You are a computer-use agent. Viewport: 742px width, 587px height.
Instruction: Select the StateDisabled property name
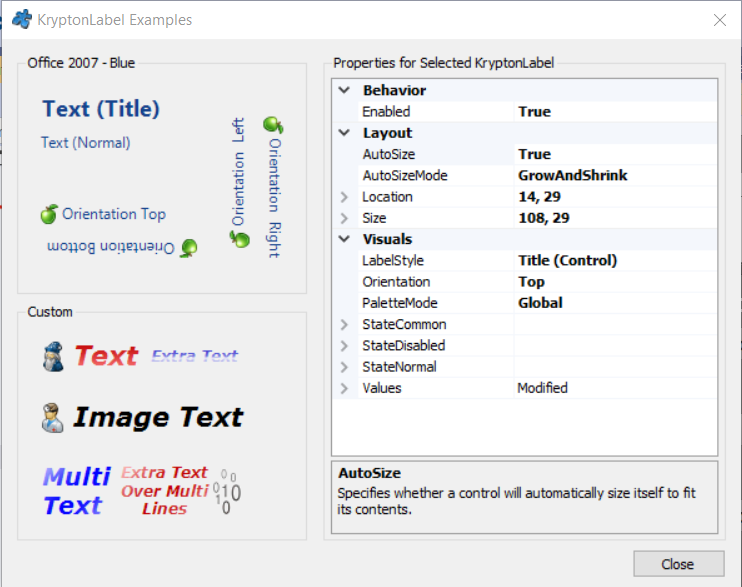point(404,346)
